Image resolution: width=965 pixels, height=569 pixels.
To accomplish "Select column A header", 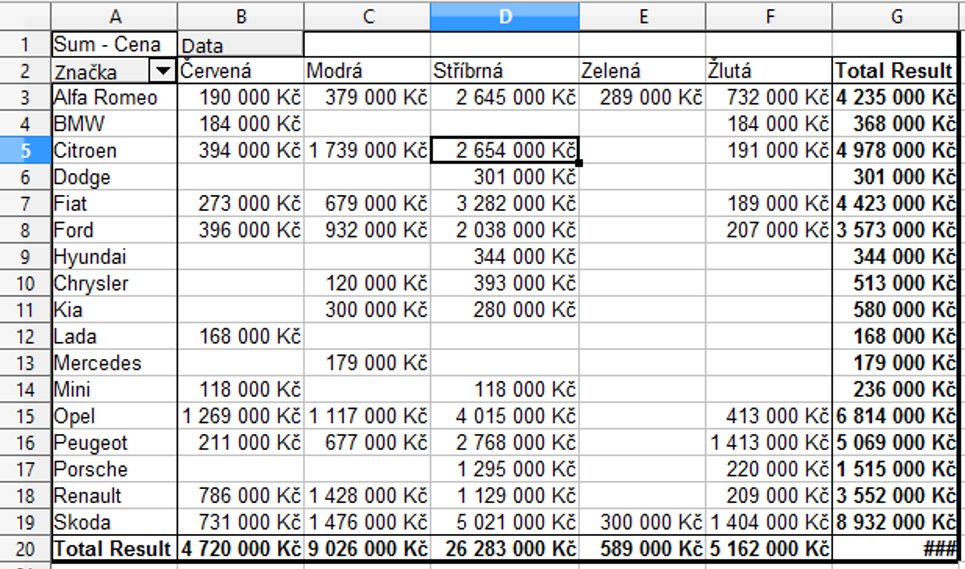I will coord(114,17).
